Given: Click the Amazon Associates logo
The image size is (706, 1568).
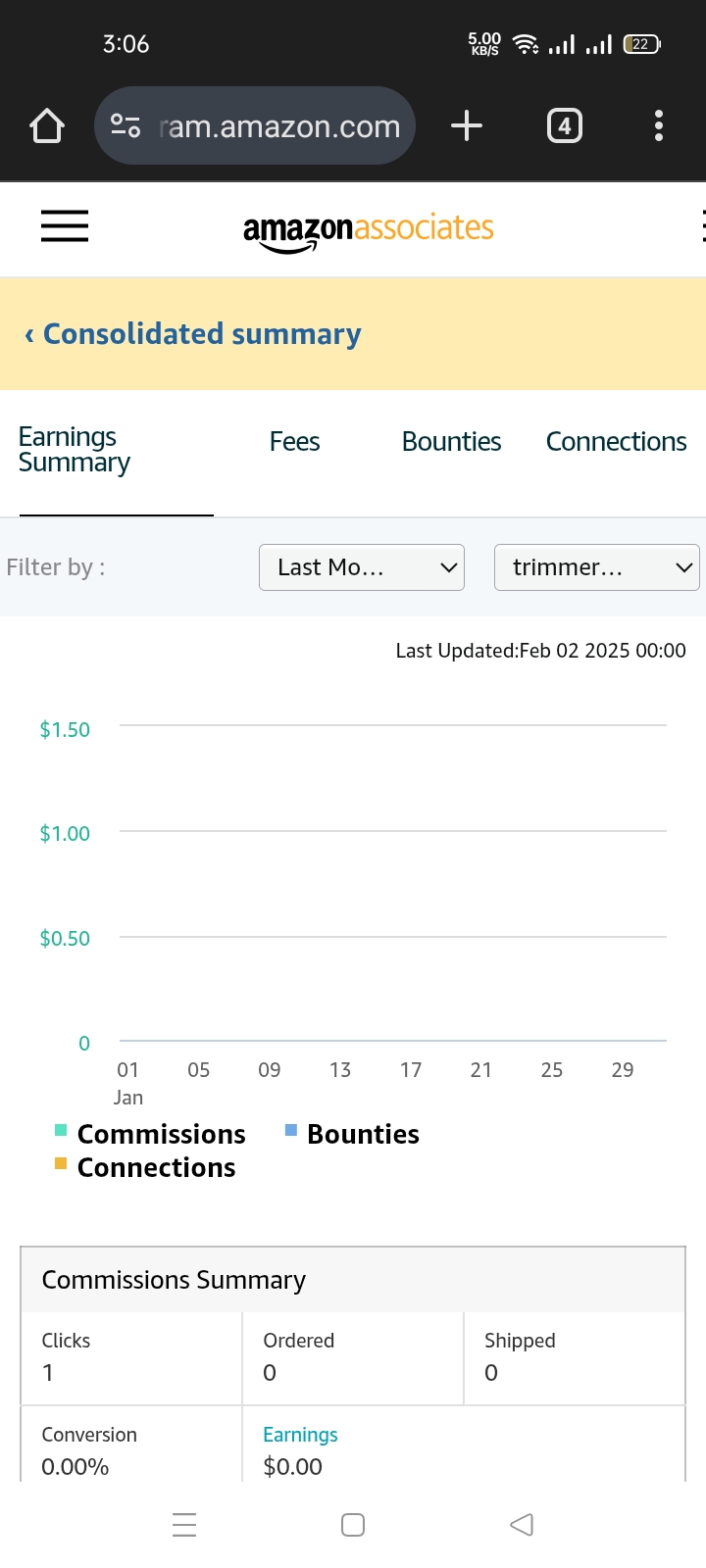Looking at the screenshot, I should [x=369, y=231].
